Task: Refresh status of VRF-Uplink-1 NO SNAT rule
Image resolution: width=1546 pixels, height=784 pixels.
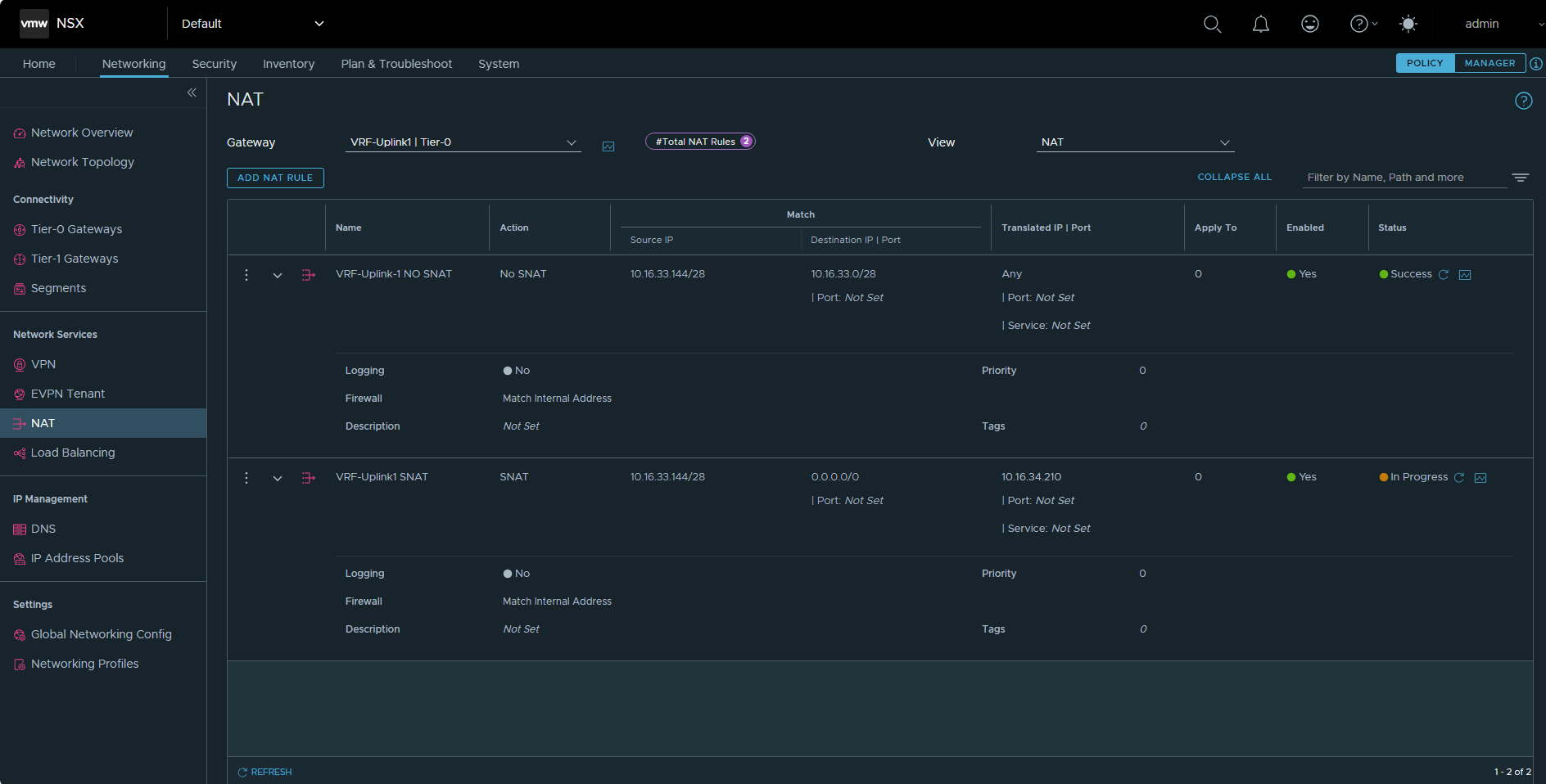Action: click(x=1444, y=275)
